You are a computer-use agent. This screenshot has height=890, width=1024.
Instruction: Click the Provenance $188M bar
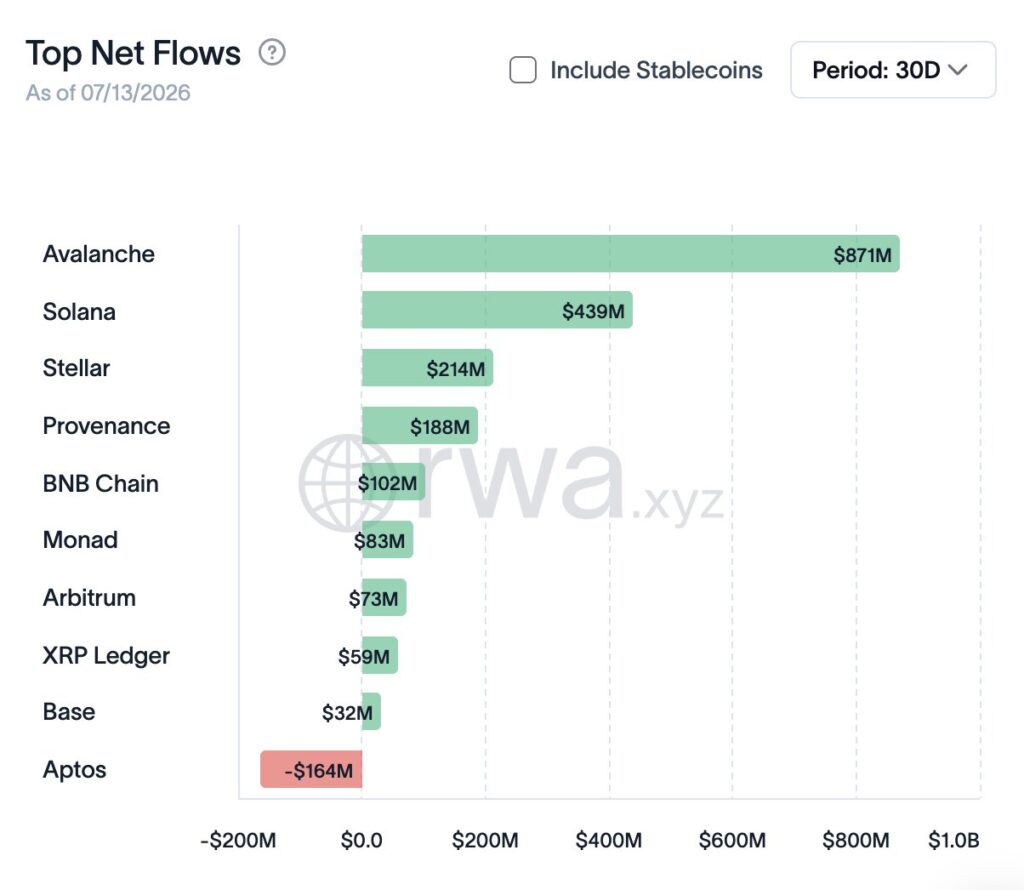point(419,426)
